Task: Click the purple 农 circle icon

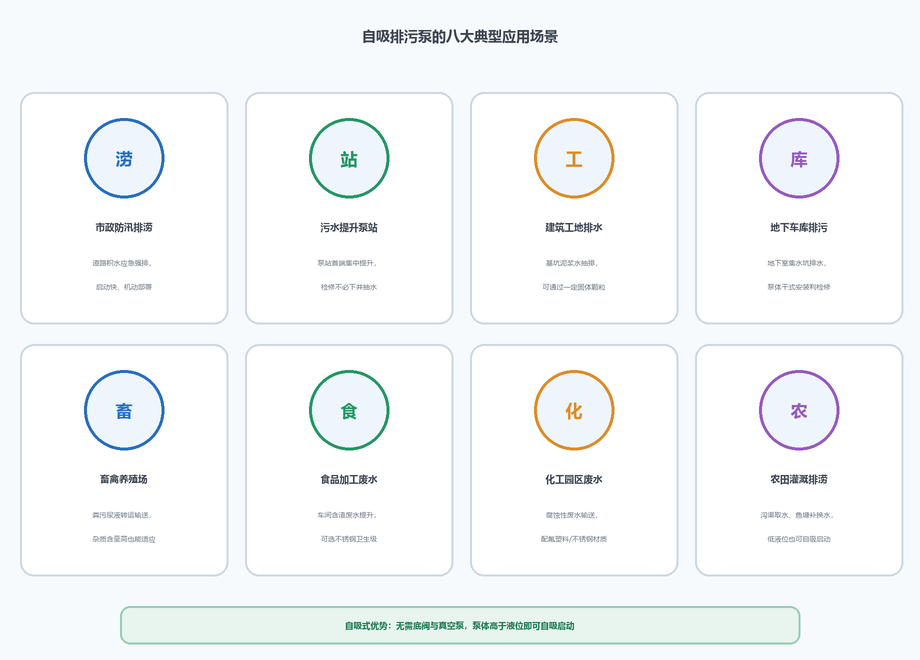Action: [x=799, y=410]
